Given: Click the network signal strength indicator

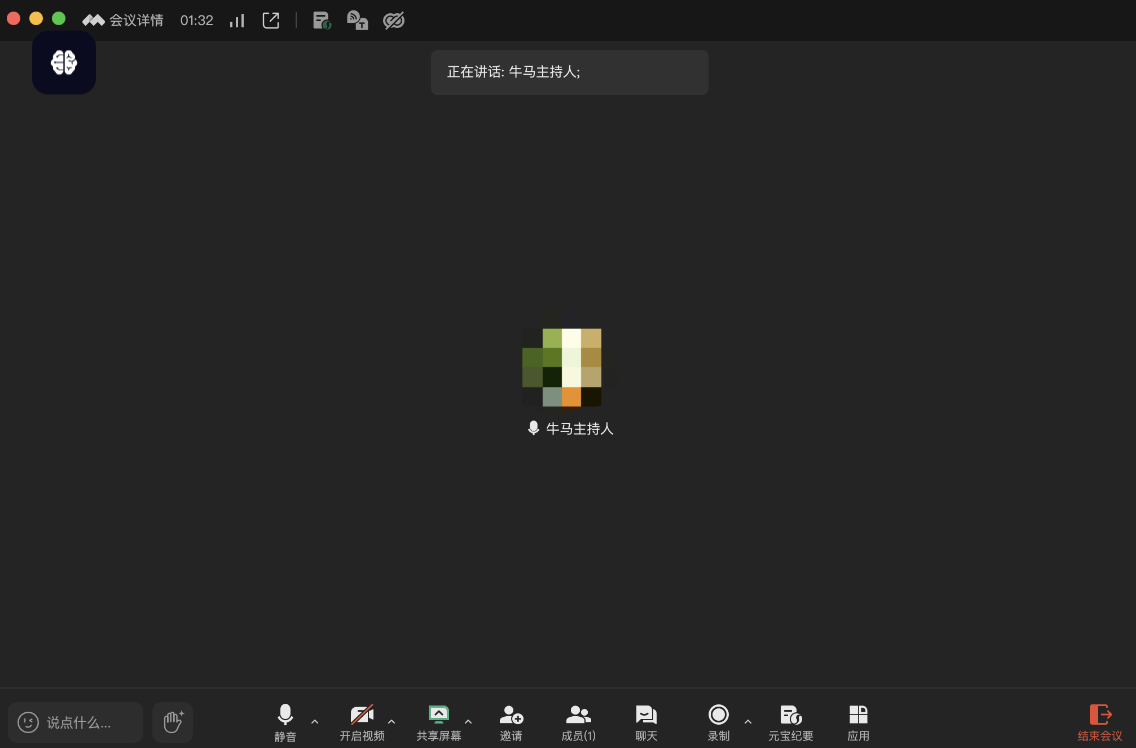Looking at the screenshot, I should 236,19.
